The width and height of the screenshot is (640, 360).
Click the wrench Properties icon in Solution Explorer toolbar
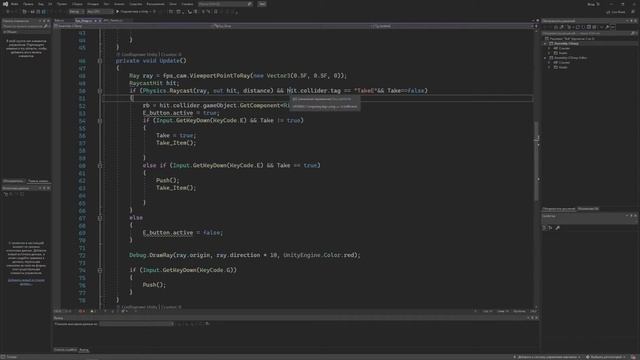(x=607, y=27)
